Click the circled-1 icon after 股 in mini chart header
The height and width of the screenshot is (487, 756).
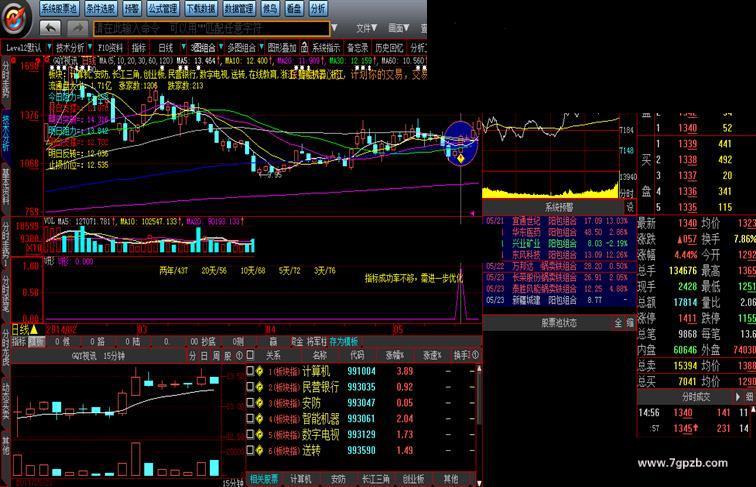pyautogui.click(x=239, y=356)
